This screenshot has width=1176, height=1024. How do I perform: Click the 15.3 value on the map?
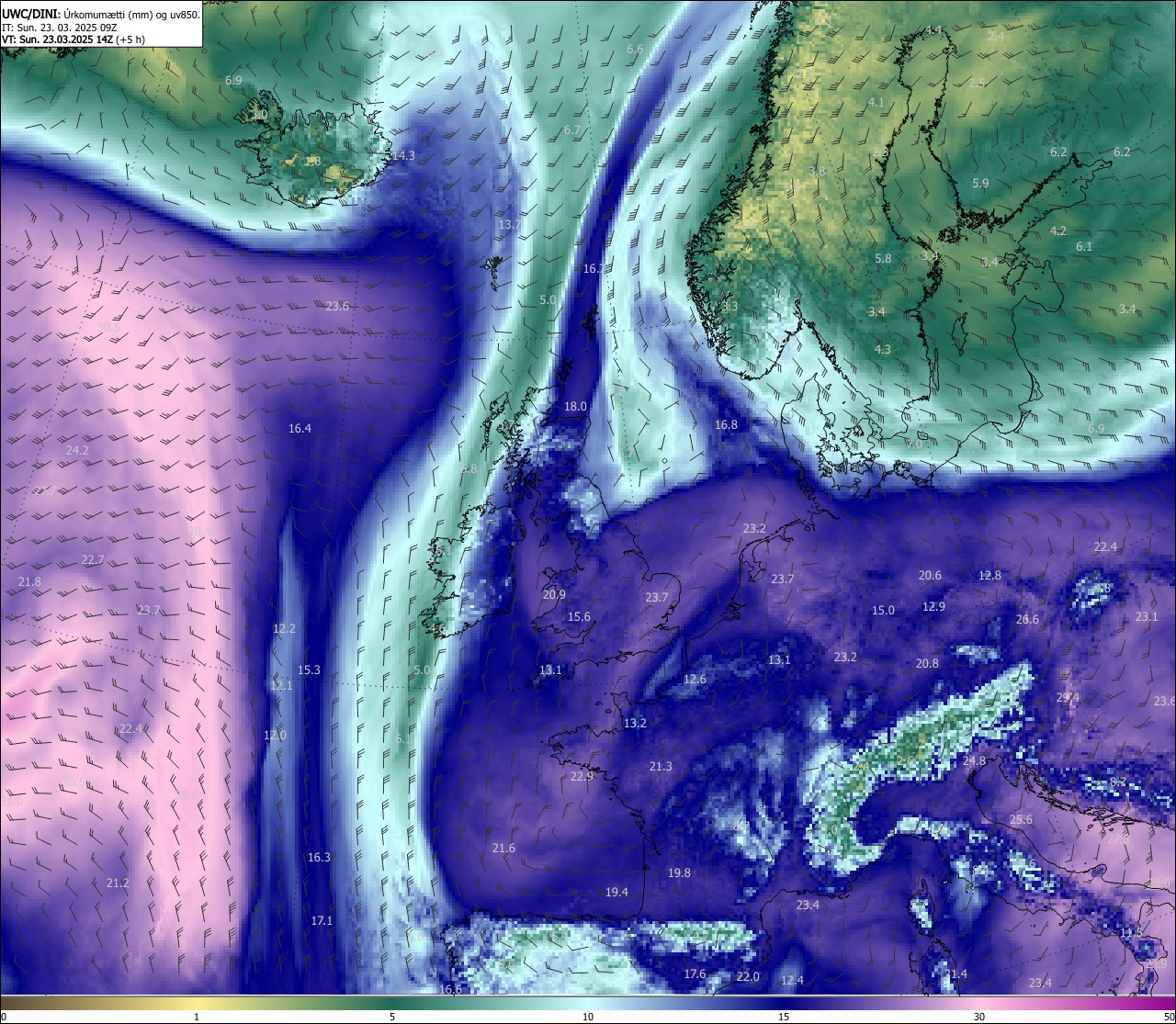pos(309,670)
